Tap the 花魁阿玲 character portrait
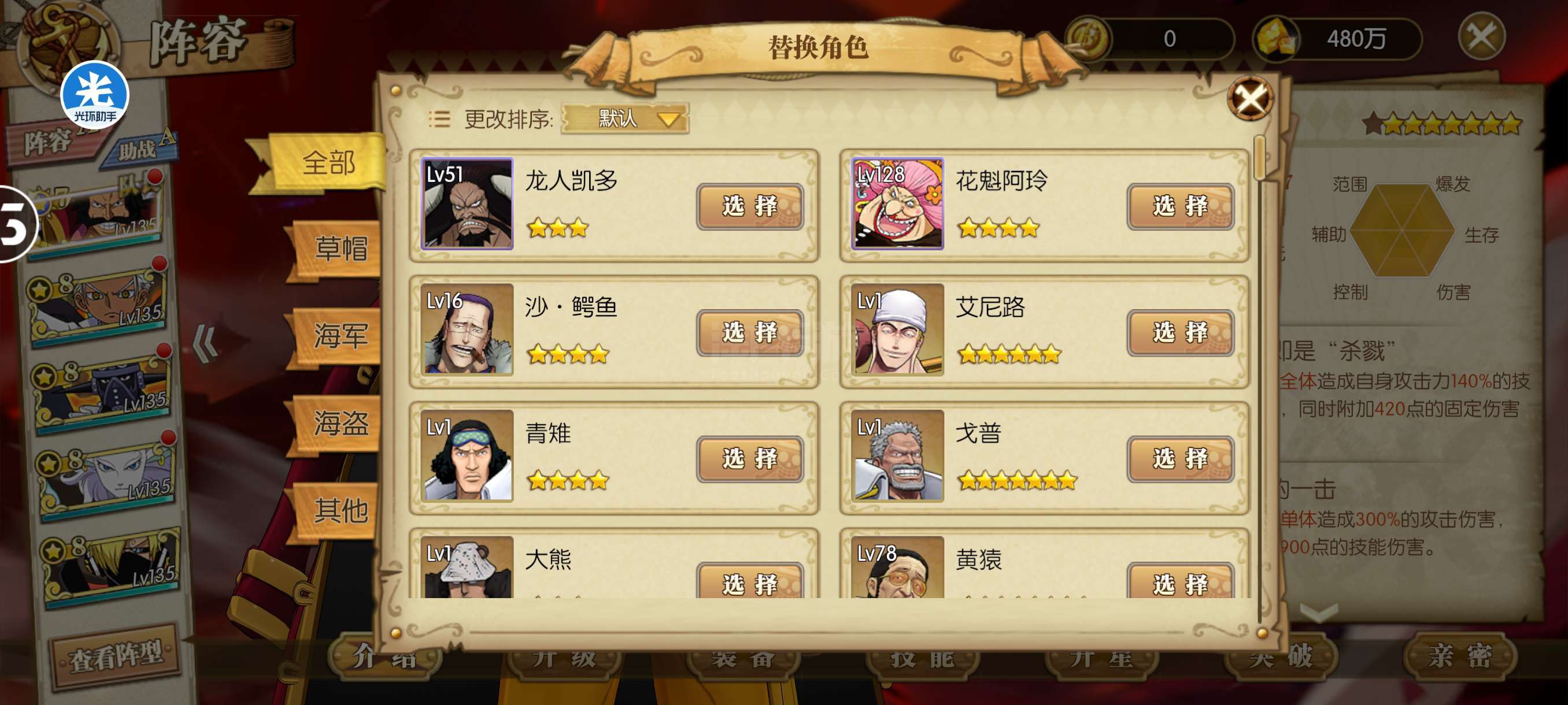The width and height of the screenshot is (1568, 705). tap(897, 204)
